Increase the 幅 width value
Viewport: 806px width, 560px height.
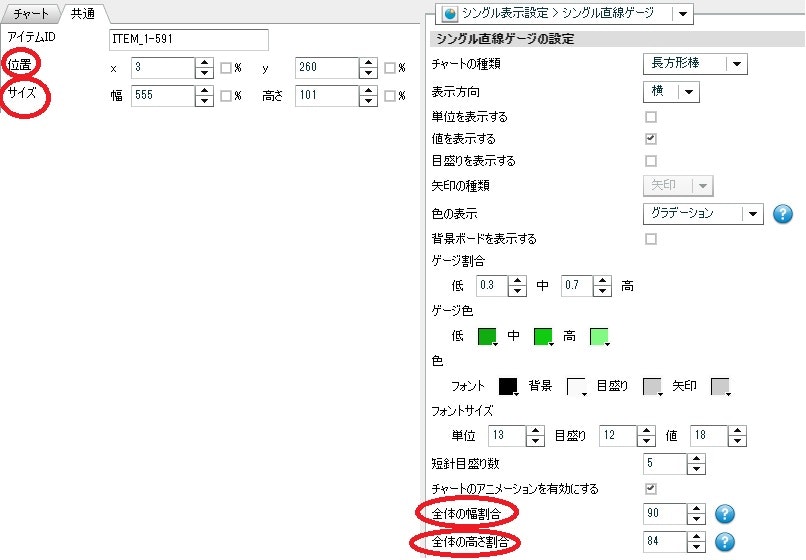(205, 91)
